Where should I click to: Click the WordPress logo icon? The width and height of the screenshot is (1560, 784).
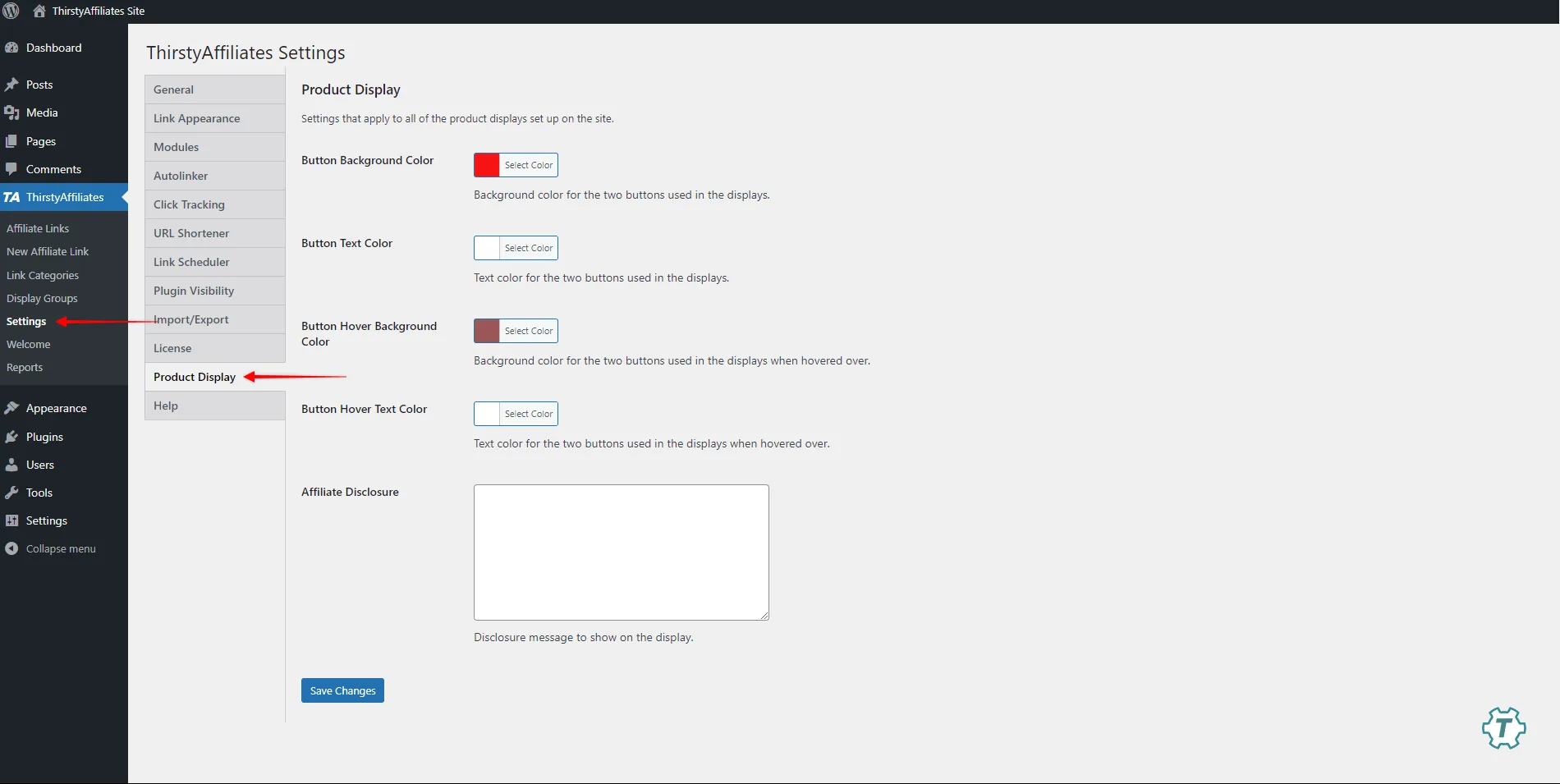(x=11, y=11)
